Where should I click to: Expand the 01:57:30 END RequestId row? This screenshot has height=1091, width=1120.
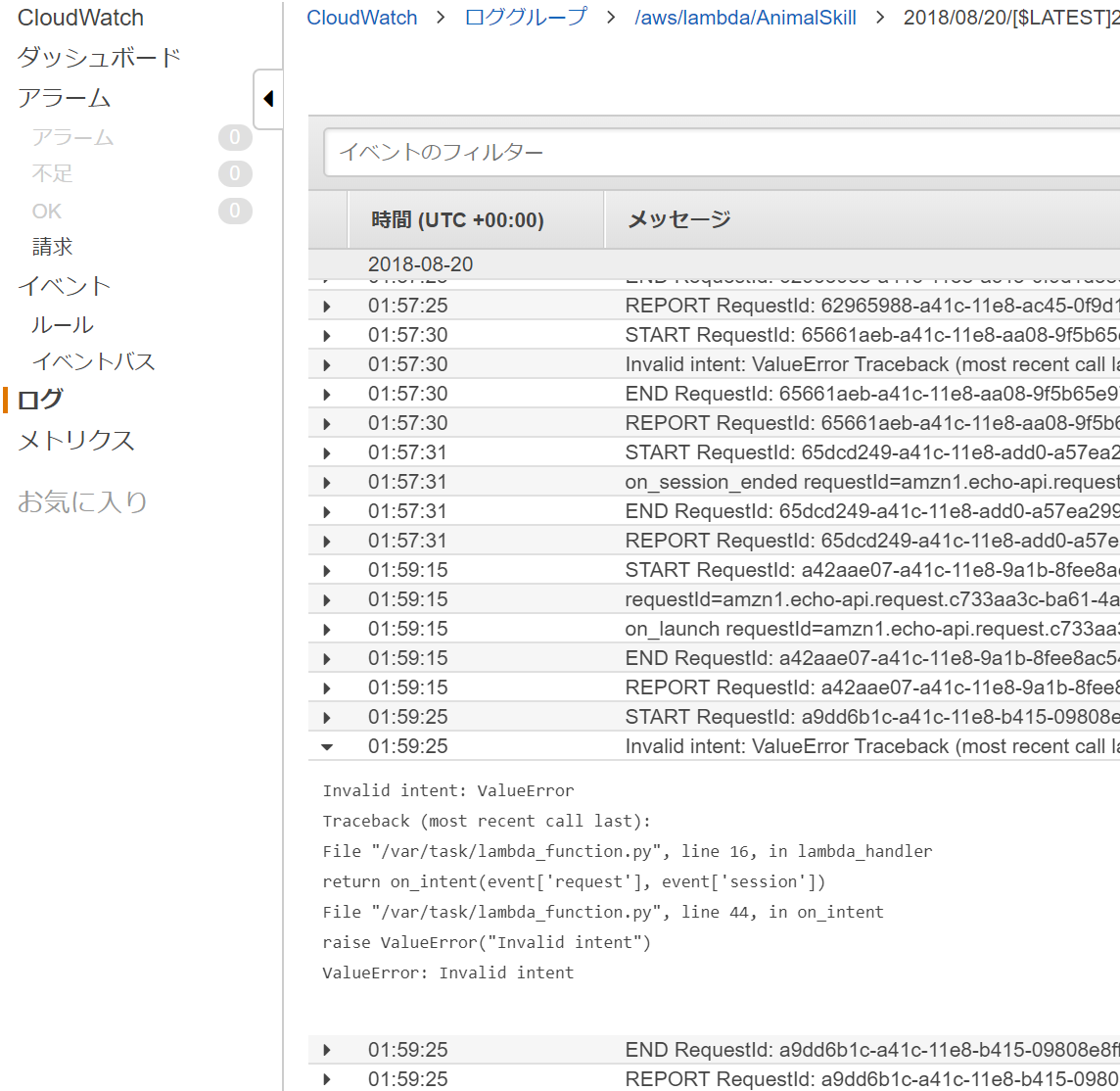point(326,395)
